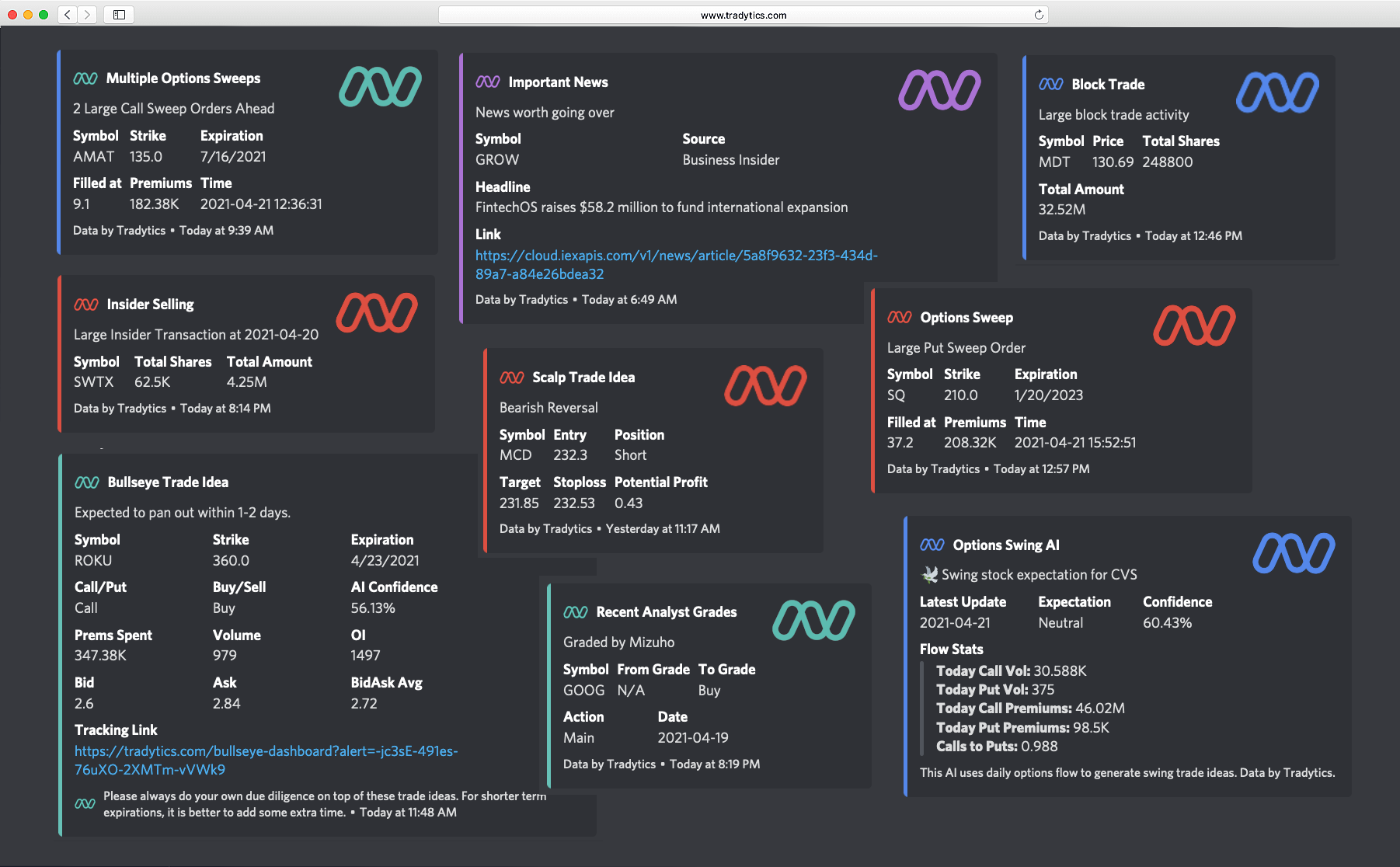This screenshot has height=867, width=1400.
Task: Click the purple Tradytics logo on Important News card
Action: 939,89
